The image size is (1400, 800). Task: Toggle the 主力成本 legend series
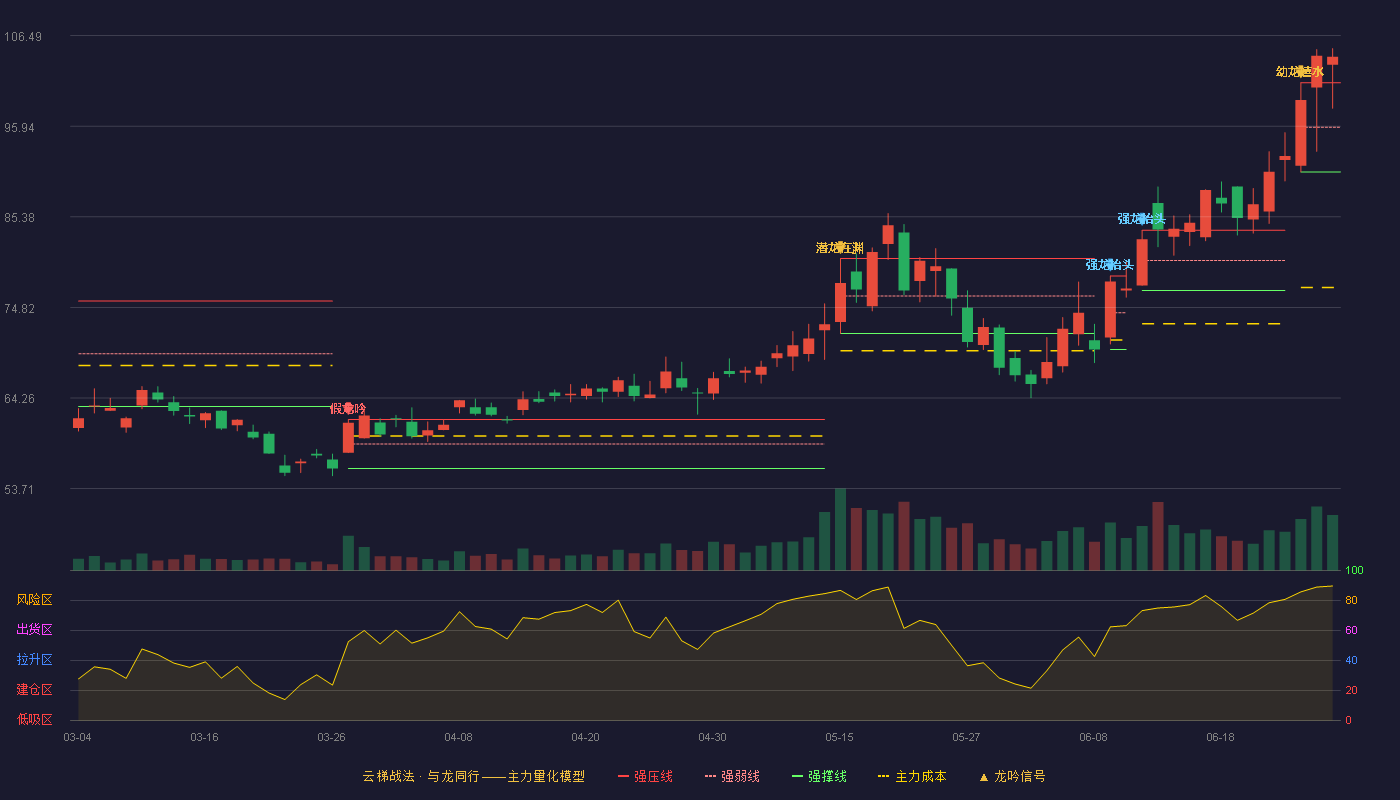(x=911, y=776)
